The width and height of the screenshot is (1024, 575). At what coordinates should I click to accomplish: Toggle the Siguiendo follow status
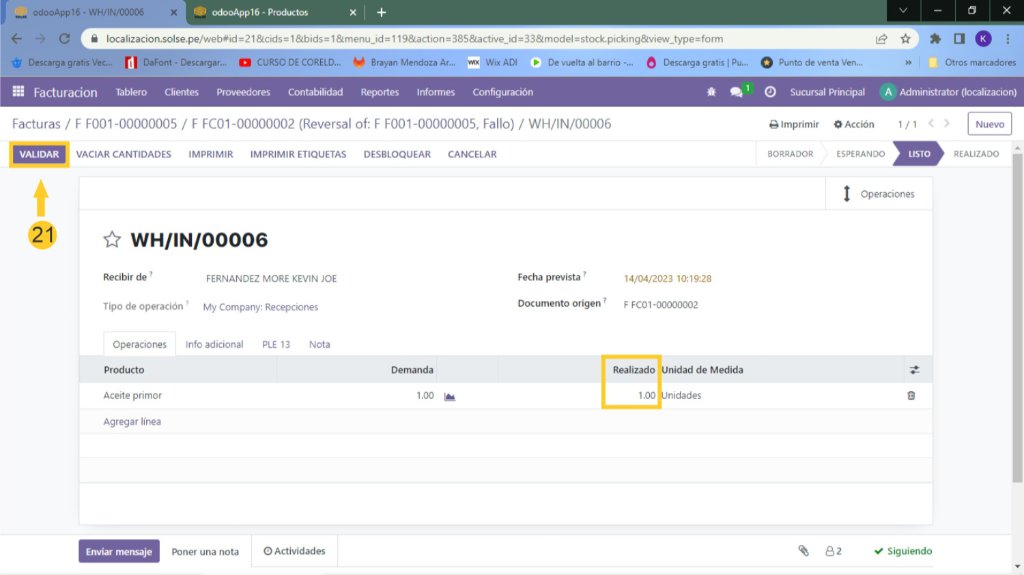coord(902,551)
